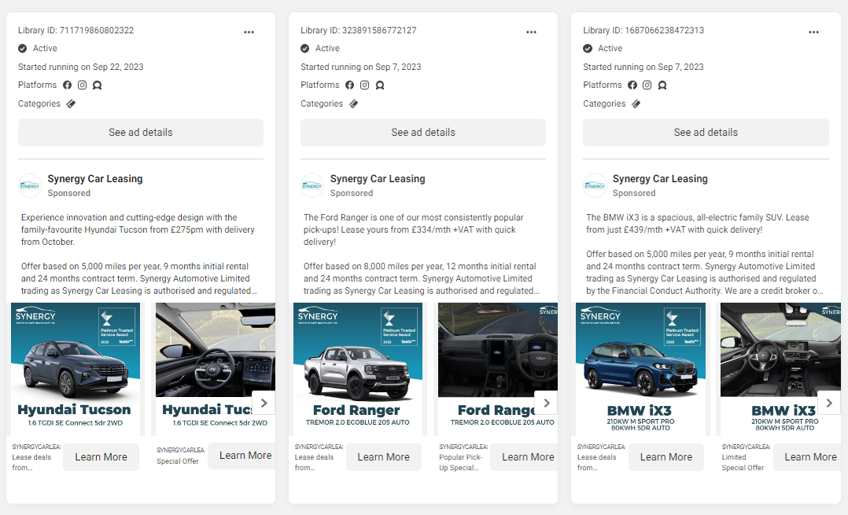Click Instagram platform icon in Hyundai Tucson ad

pyautogui.click(x=82, y=85)
